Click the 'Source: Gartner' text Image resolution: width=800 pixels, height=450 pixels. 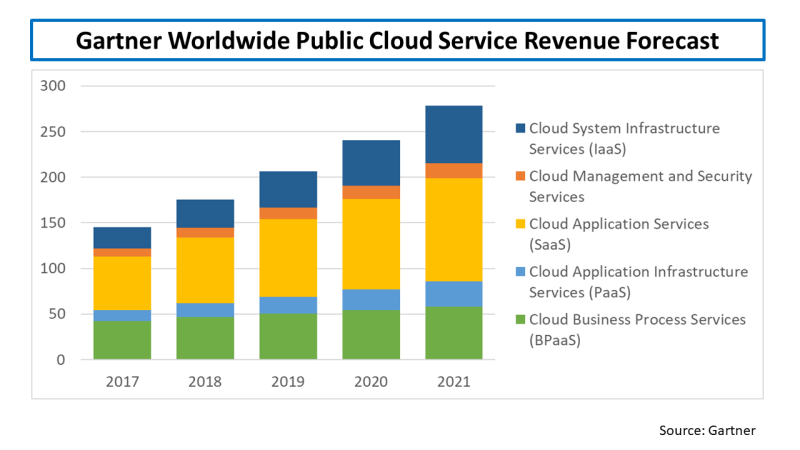707,430
